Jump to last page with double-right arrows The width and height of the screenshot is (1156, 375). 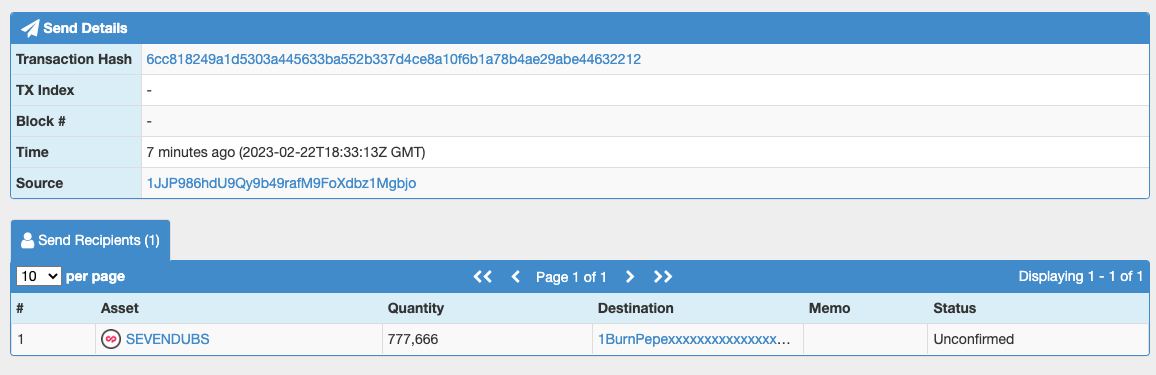point(663,277)
